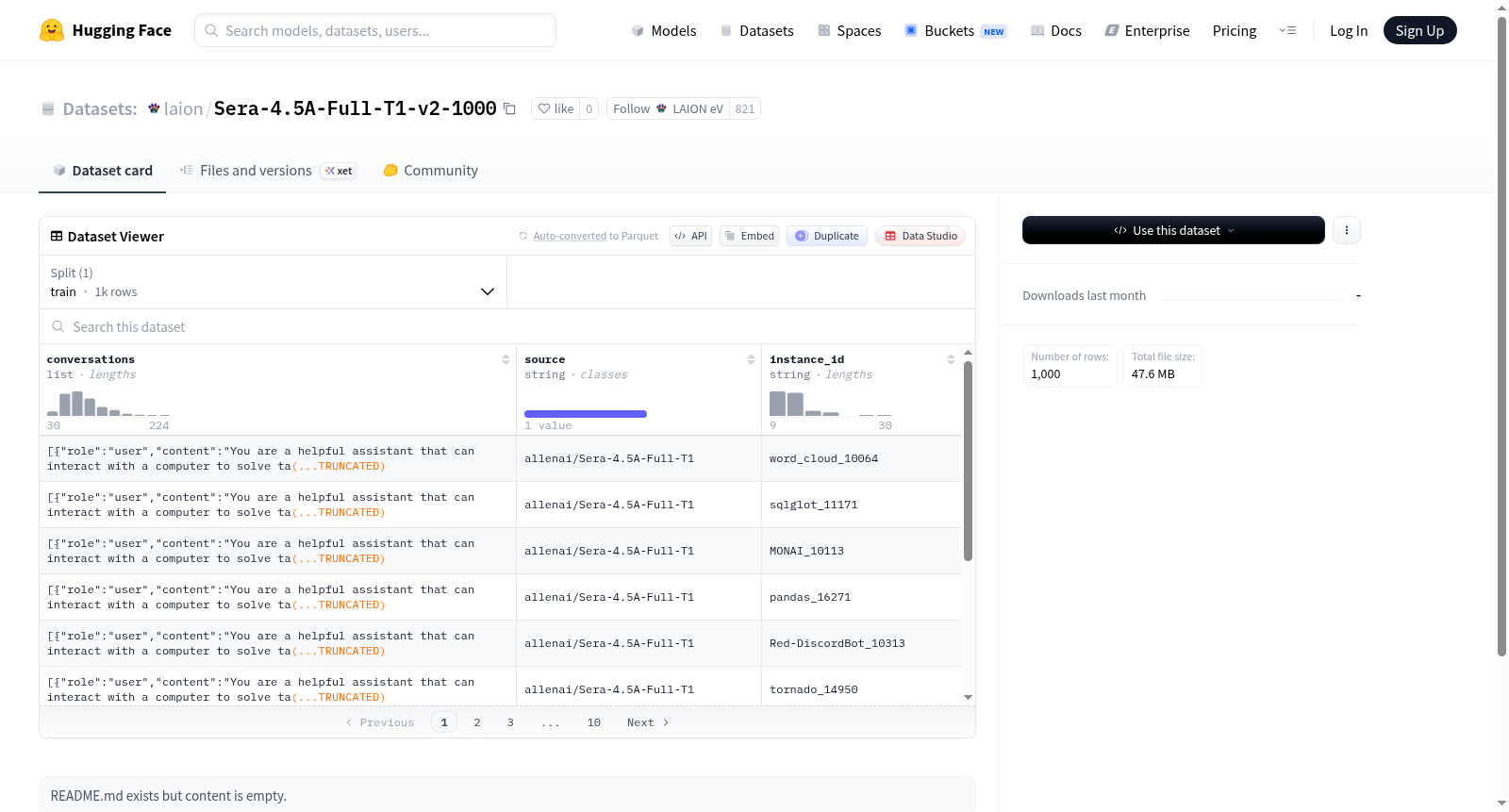Click the ellipsis between pages 3 and 10
The image size is (1509, 812).
click(551, 723)
